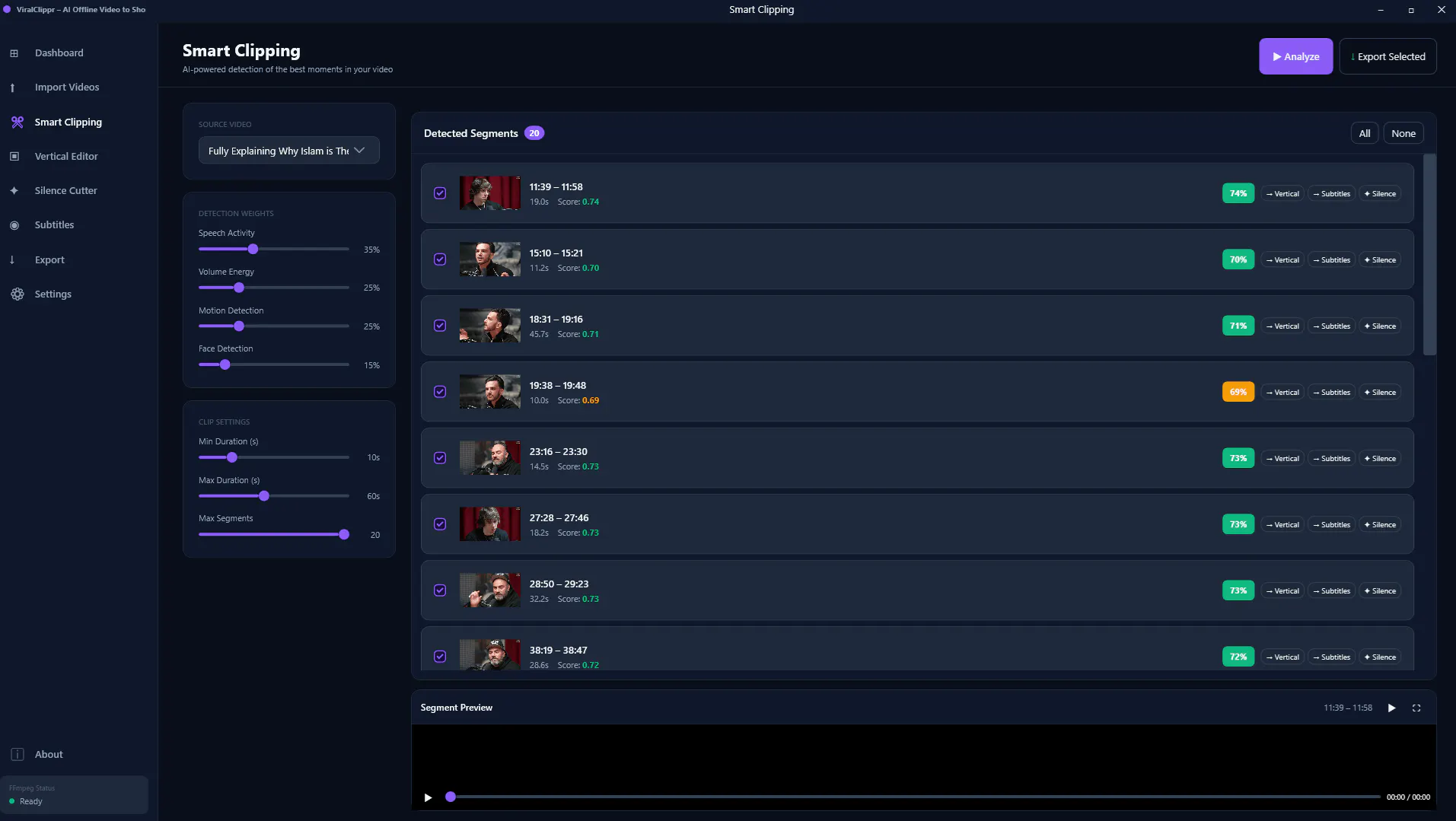Viewport: 1456px width, 821px height.
Task: Open the Subtitles icon in sidebar
Action: click(14, 225)
